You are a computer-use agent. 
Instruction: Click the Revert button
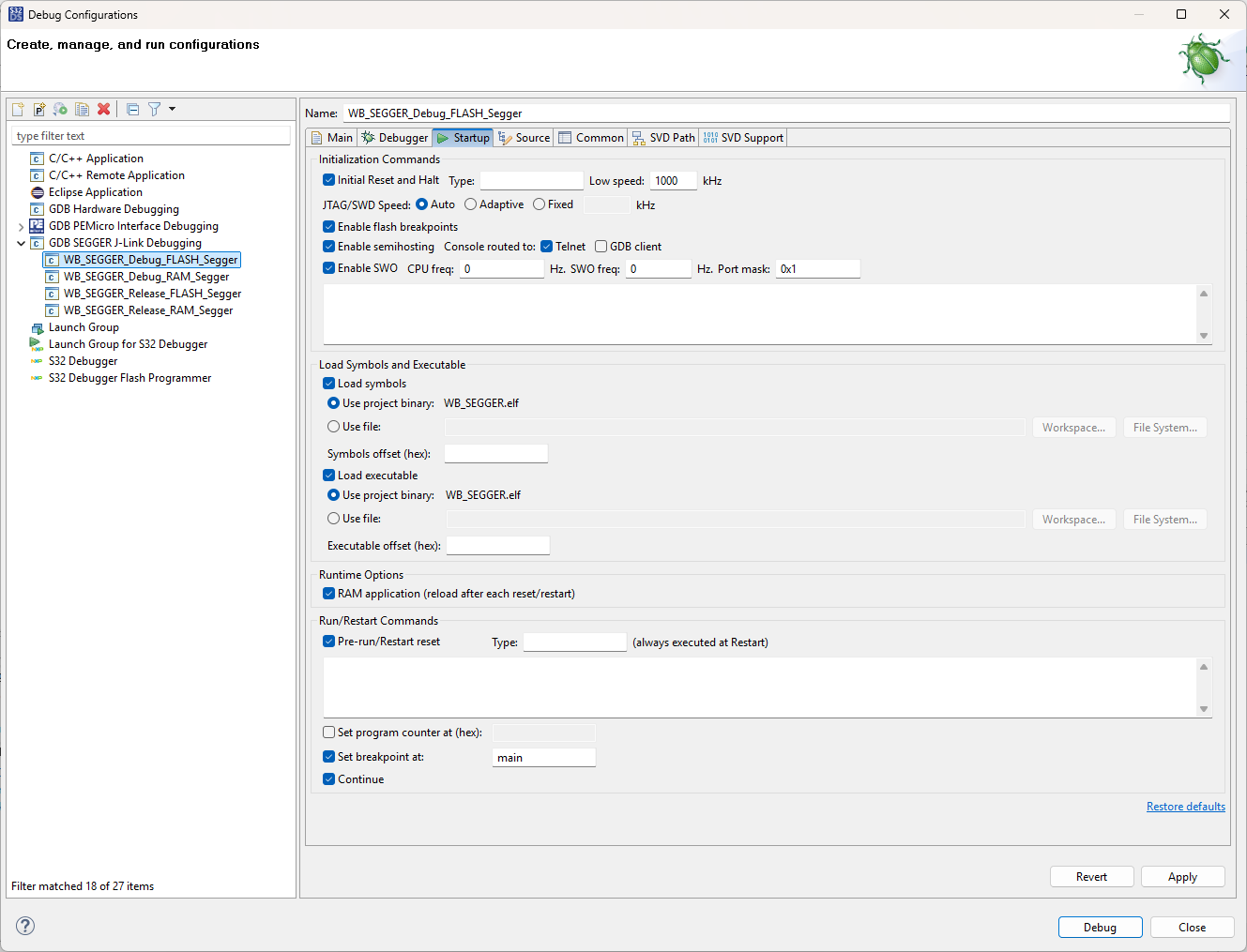click(x=1091, y=877)
